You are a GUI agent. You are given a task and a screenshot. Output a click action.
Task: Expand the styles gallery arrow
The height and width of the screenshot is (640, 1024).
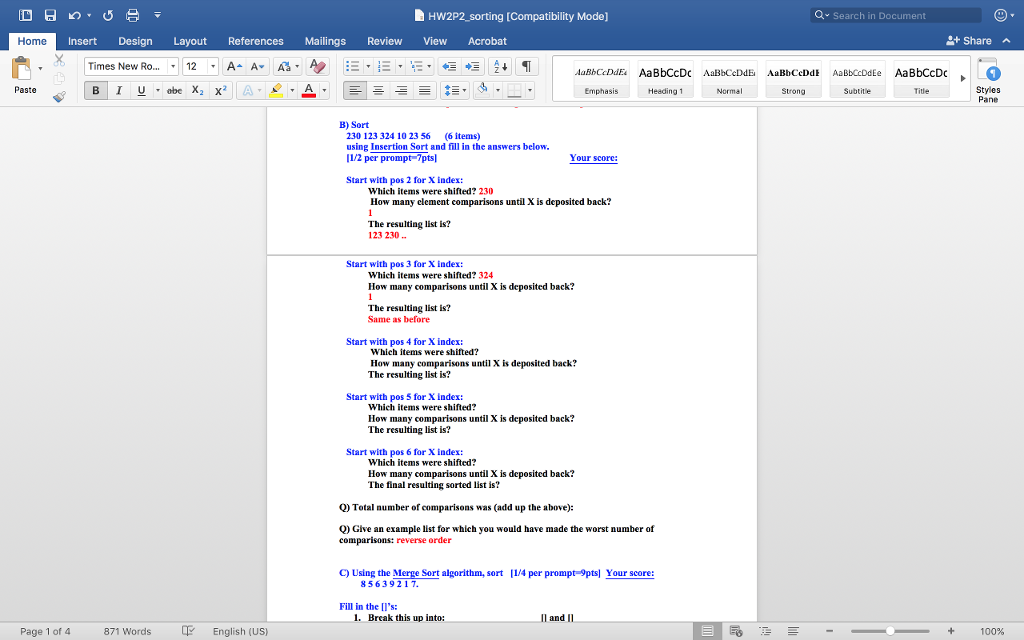(963, 77)
